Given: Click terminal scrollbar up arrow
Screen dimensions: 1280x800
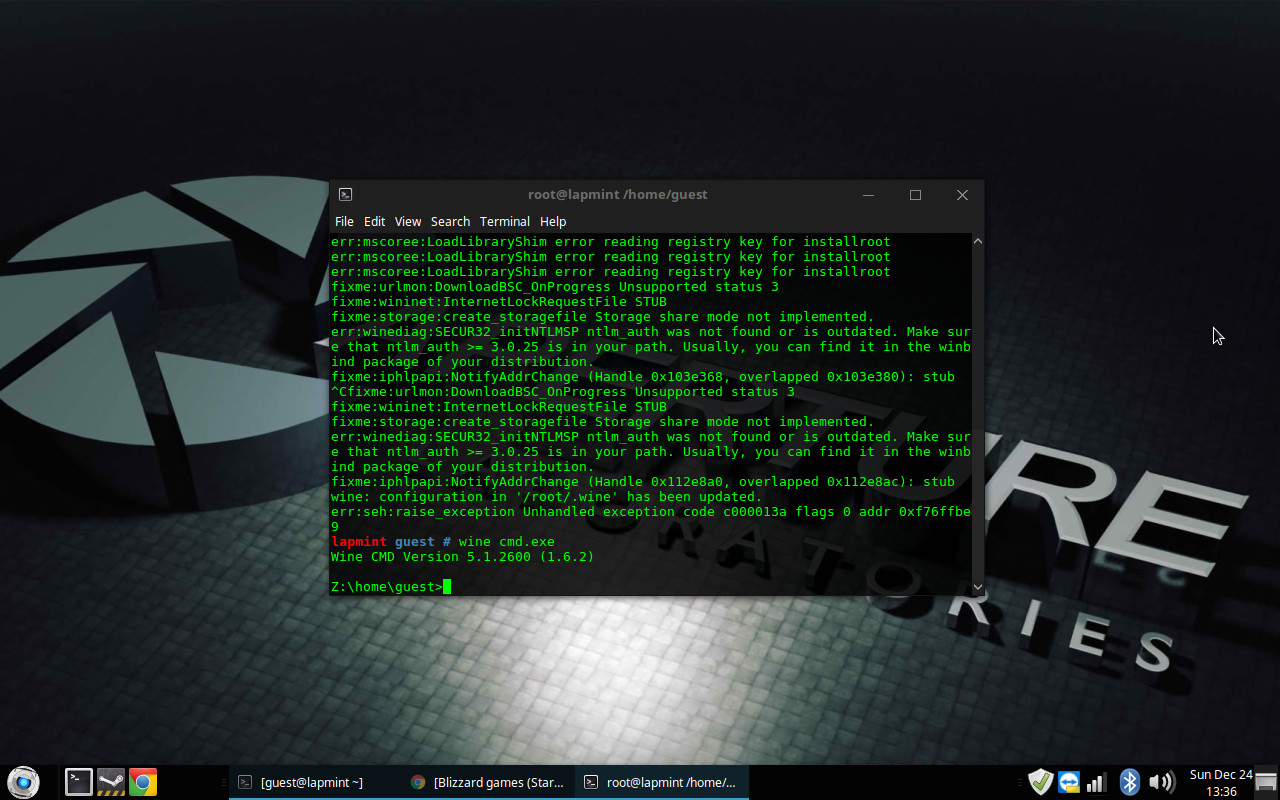Looking at the screenshot, I should [x=977, y=241].
